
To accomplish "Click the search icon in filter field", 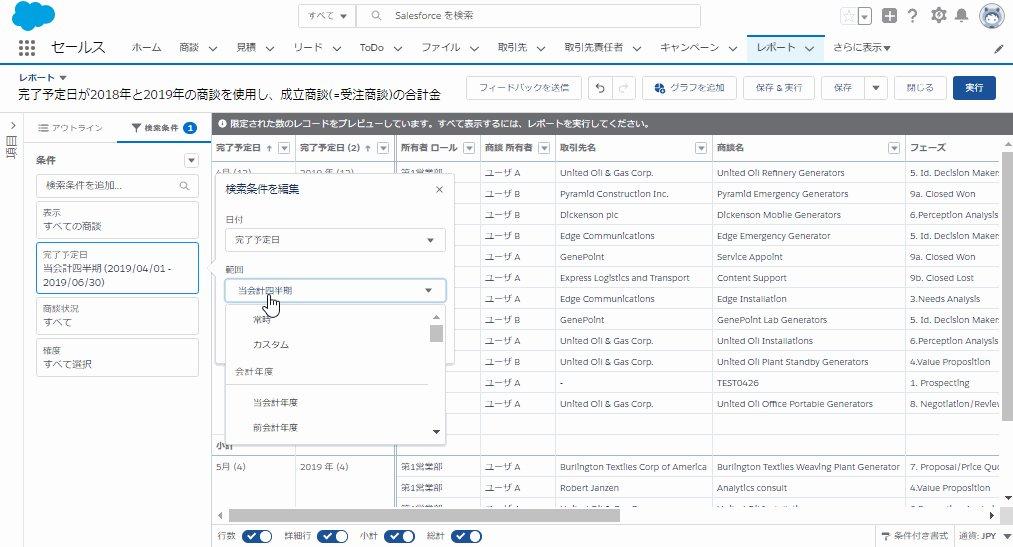I will tap(184, 186).
